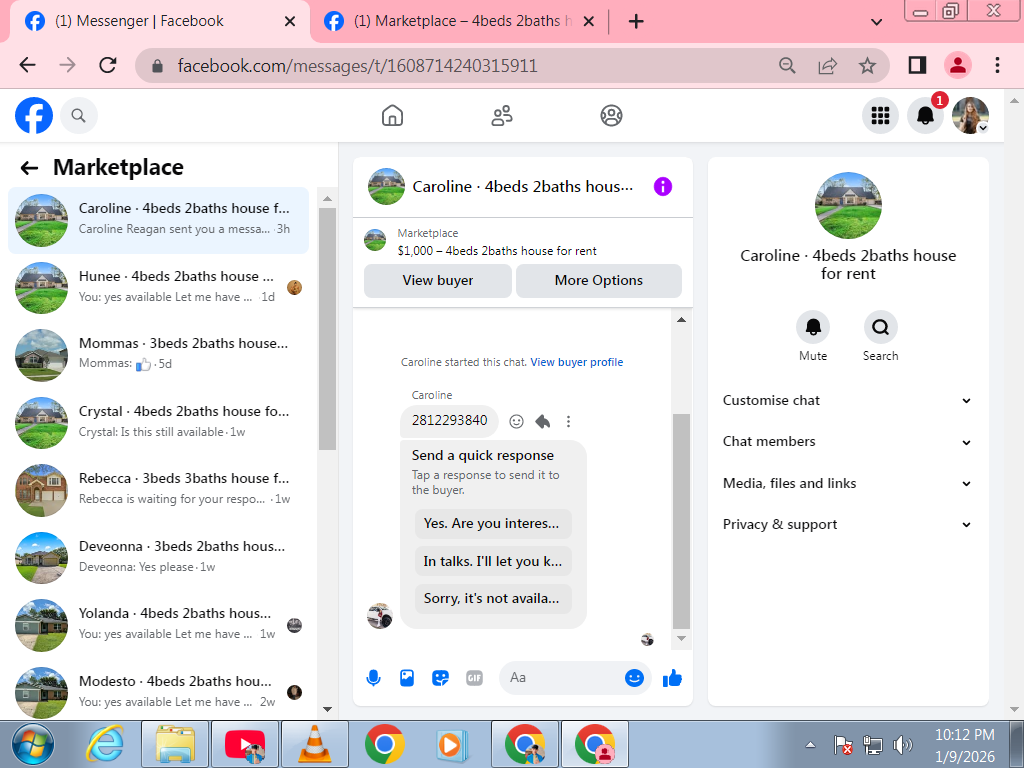The image size is (1024, 768).
Task: Choose a sticker icon in composer
Action: click(441, 678)
